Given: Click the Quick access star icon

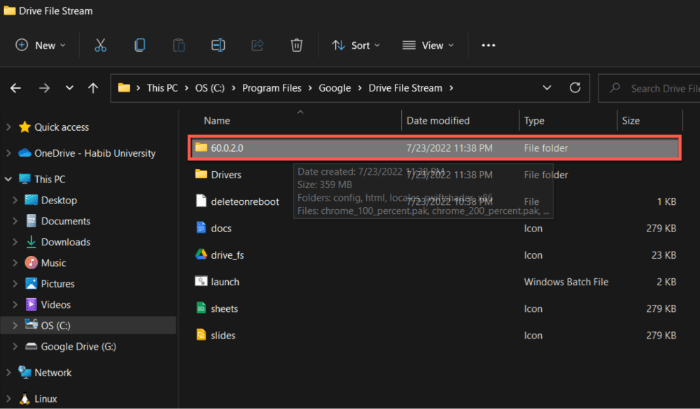Looking at the screenshot, I should click(25, 127).
